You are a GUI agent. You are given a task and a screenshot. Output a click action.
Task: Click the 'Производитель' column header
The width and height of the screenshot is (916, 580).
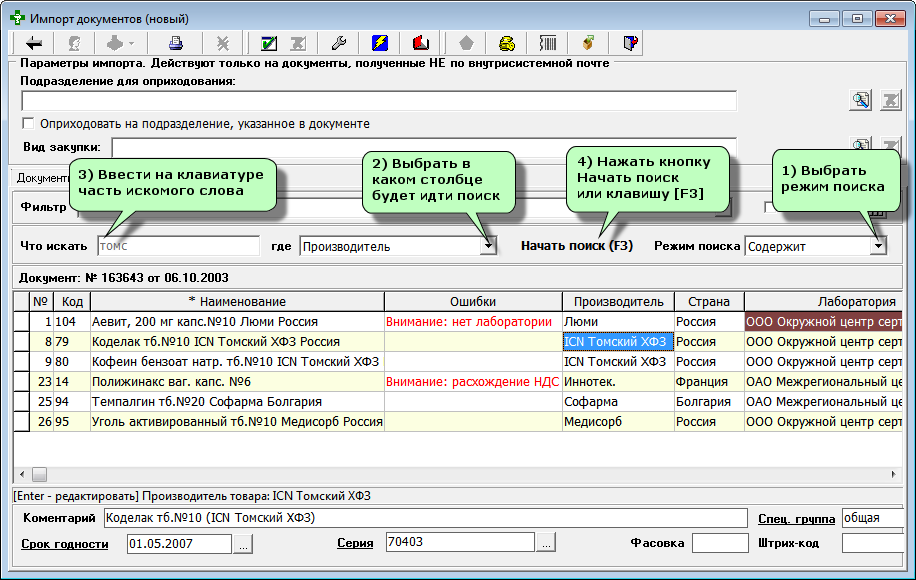click(617, 301)
